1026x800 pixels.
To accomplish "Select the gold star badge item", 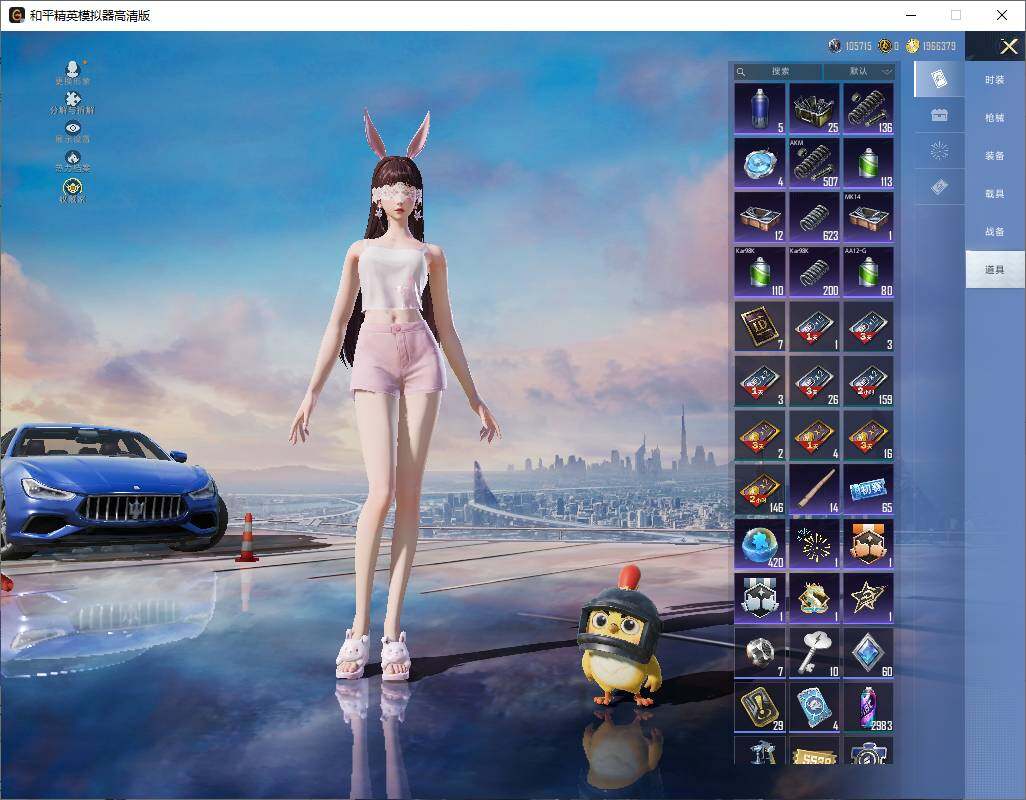I will click(x=868, y=598).
